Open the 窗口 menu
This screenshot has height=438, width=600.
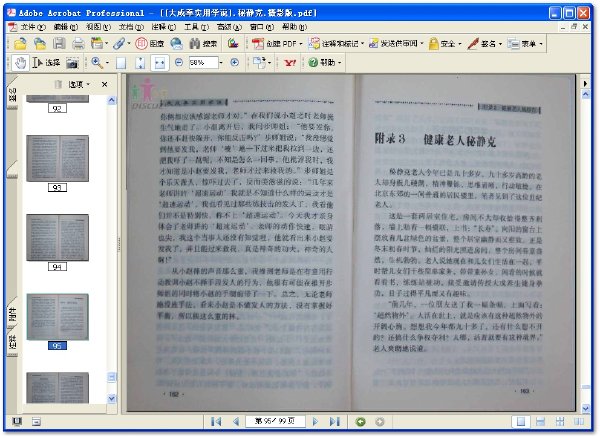pyautogui.click(x=262, y=27)
